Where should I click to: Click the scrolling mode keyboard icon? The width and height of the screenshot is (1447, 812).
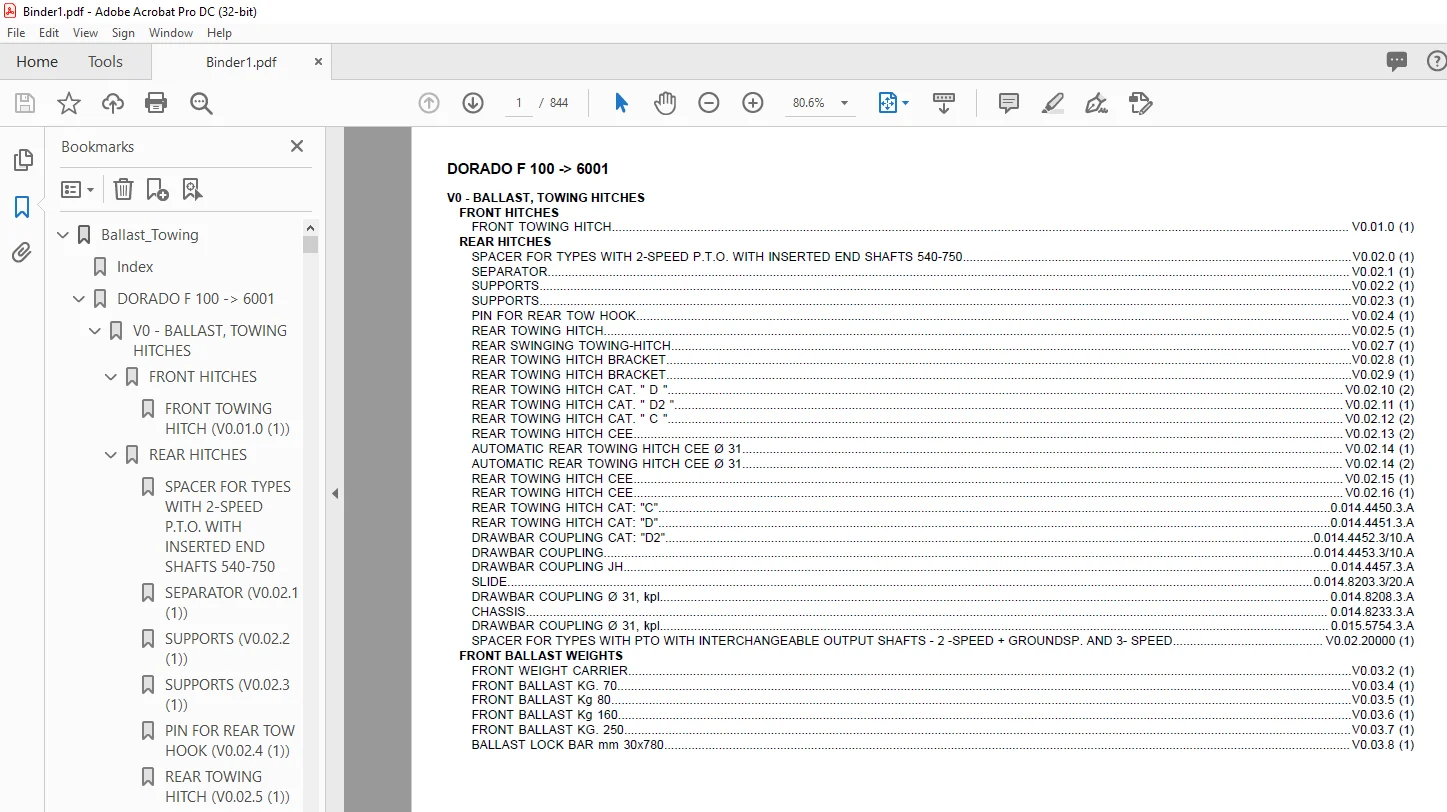pos(944,103)
